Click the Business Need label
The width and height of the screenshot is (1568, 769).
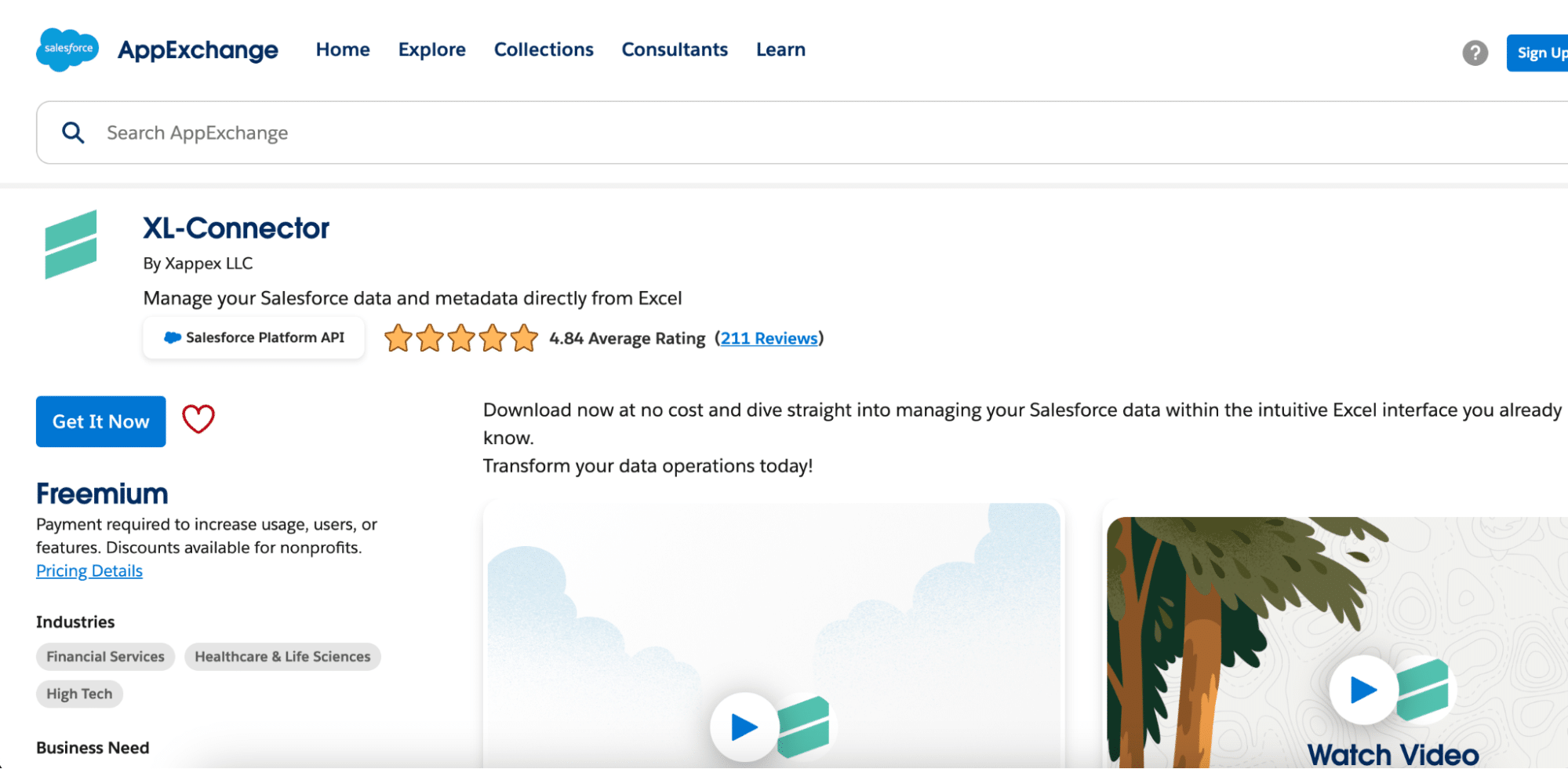tap(93, 748)
